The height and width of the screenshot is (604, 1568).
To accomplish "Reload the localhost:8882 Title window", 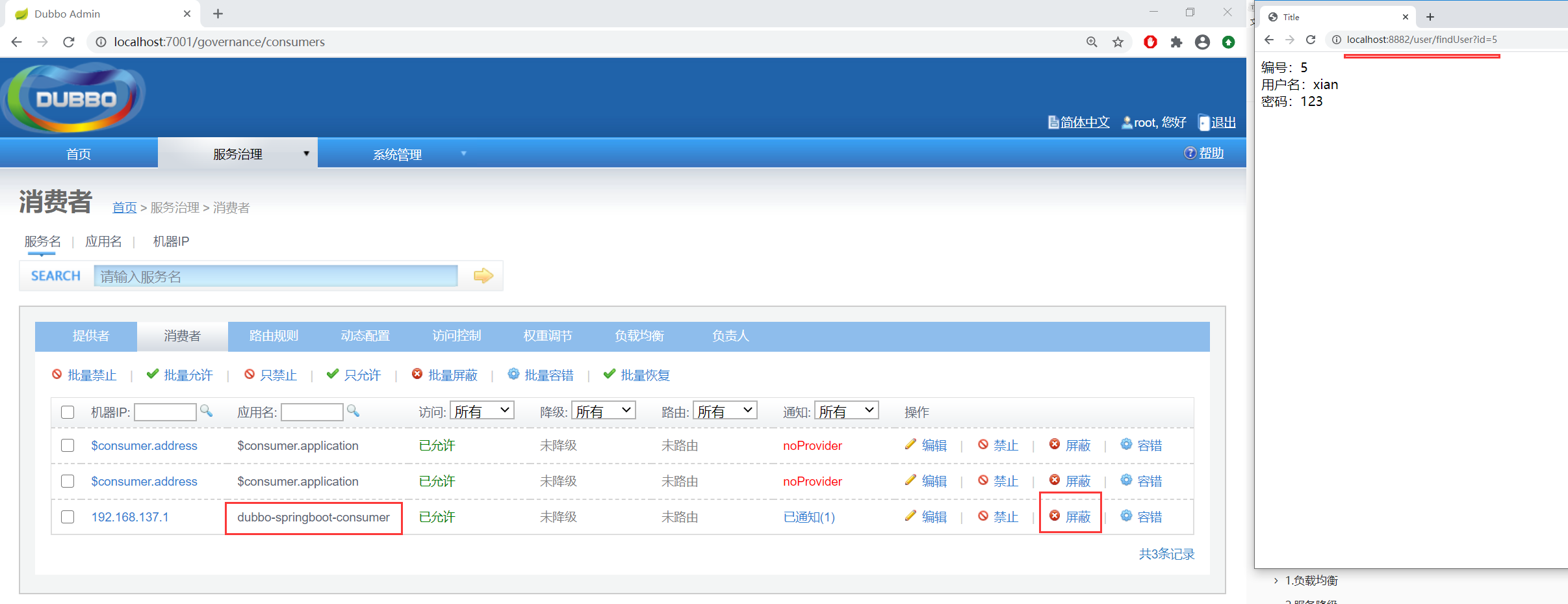I will [1311, 40].
